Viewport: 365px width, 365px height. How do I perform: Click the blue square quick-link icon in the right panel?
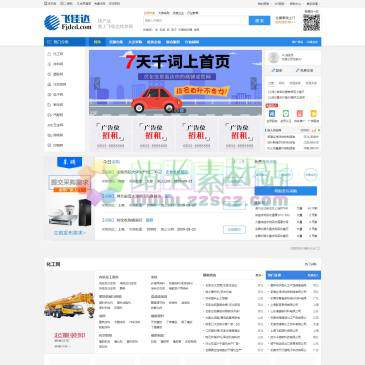click(272, 114)
